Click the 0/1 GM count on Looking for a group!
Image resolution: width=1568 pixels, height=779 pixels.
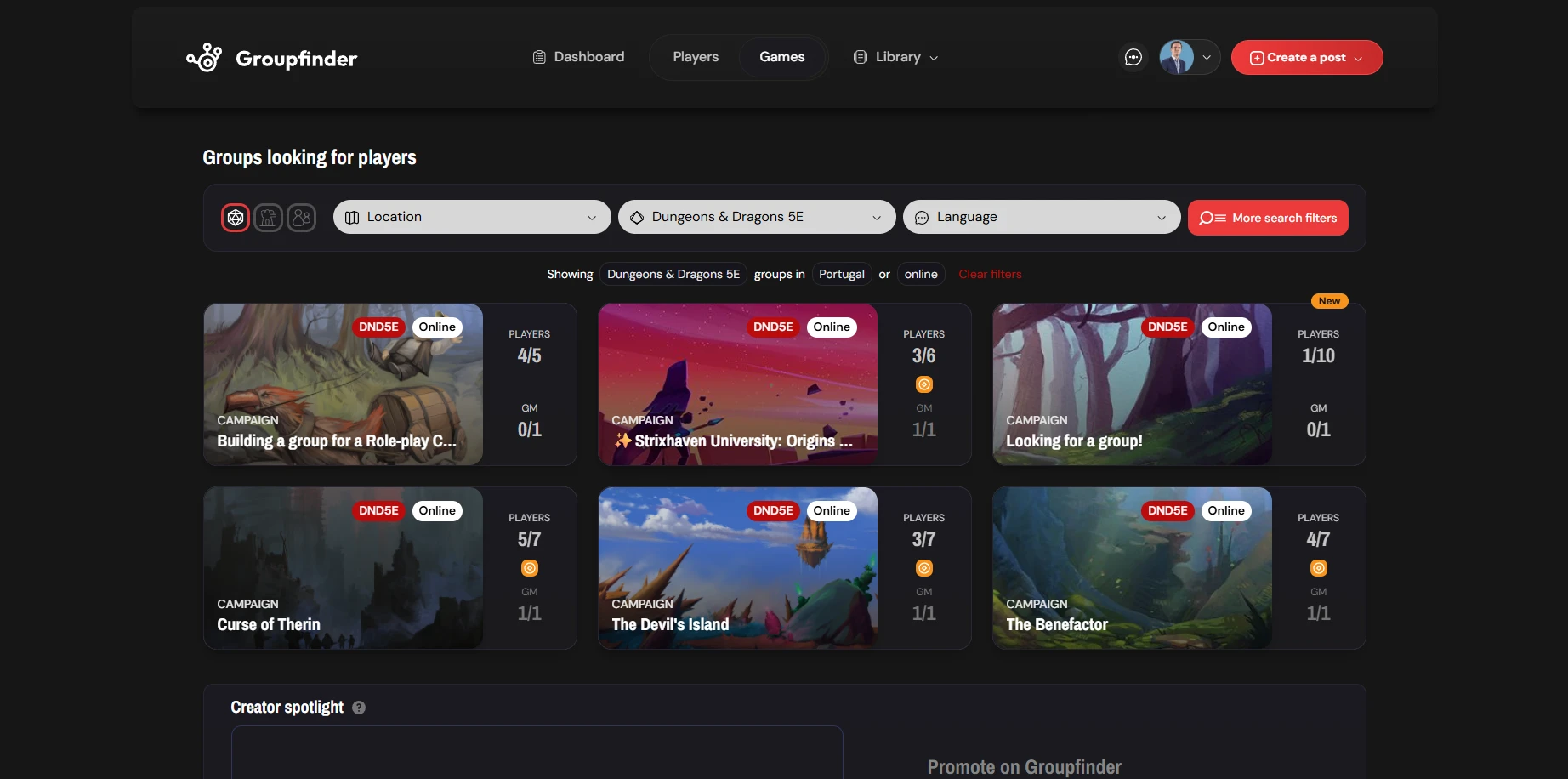click(1319, 429)
